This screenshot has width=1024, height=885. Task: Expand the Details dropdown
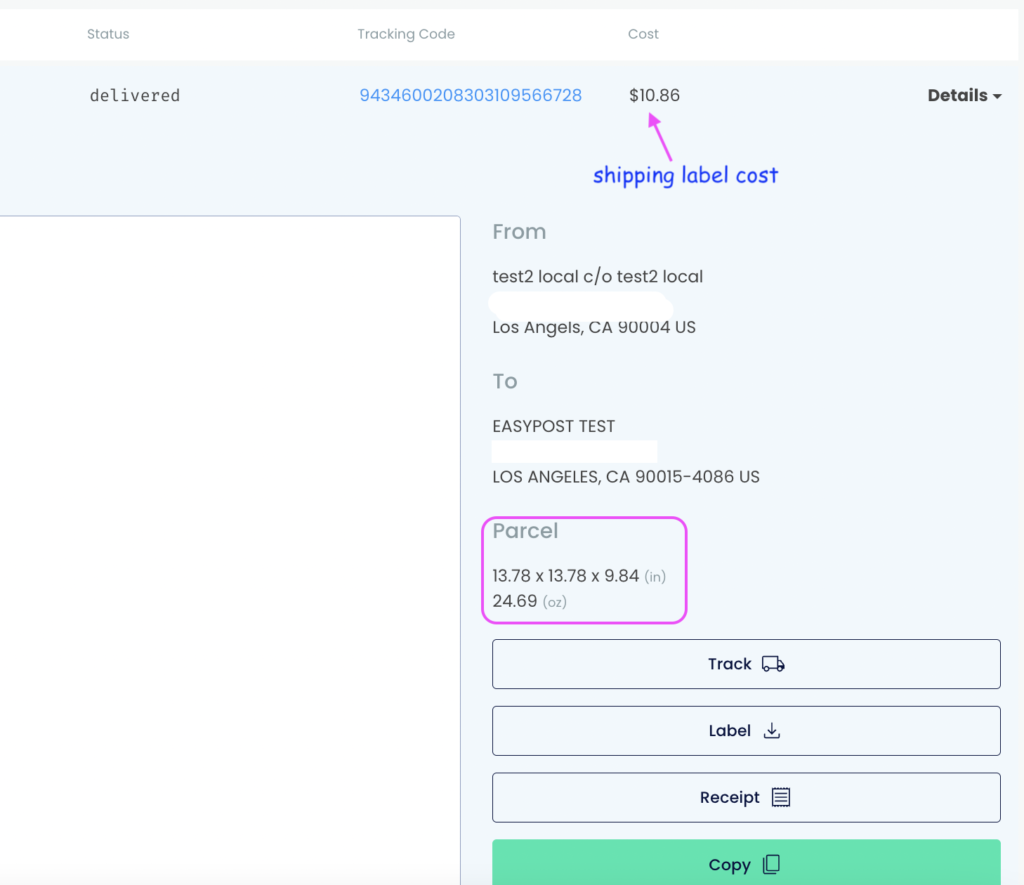coord(964,96)
